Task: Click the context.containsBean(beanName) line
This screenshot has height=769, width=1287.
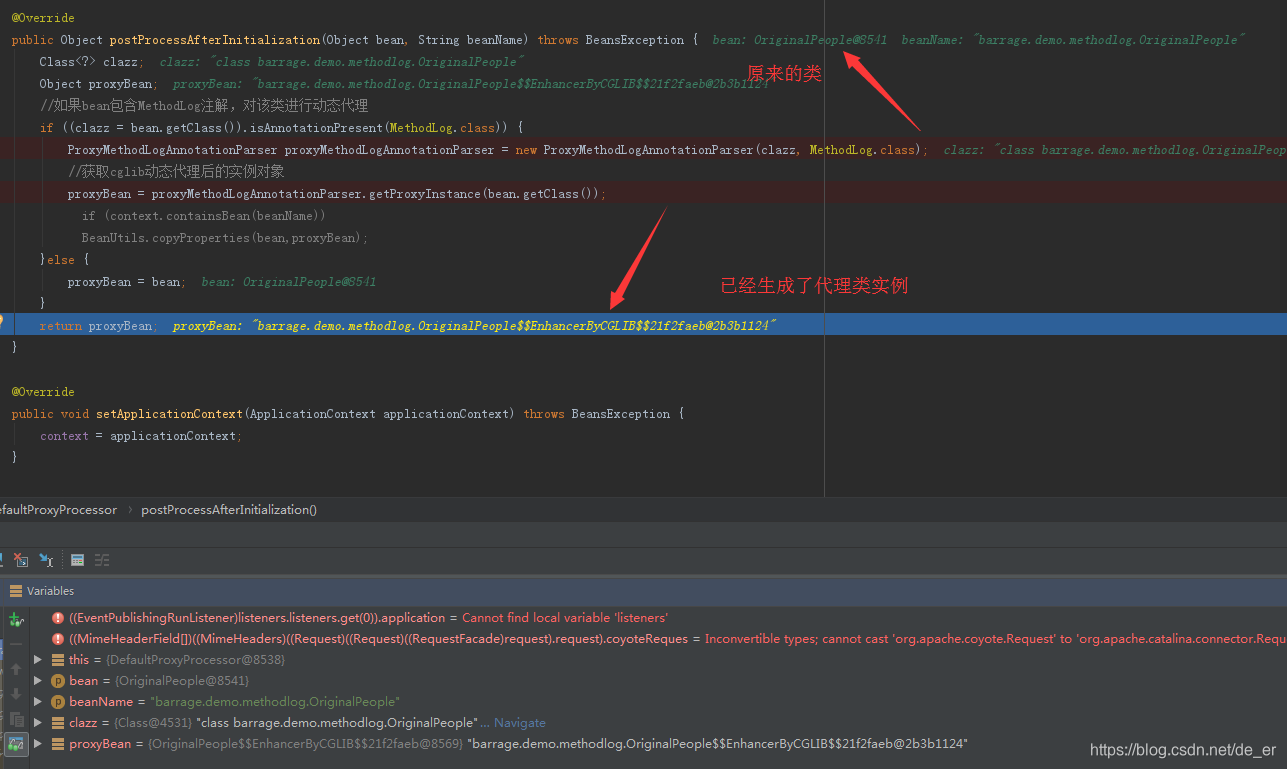Action: [x=204, y=216]
